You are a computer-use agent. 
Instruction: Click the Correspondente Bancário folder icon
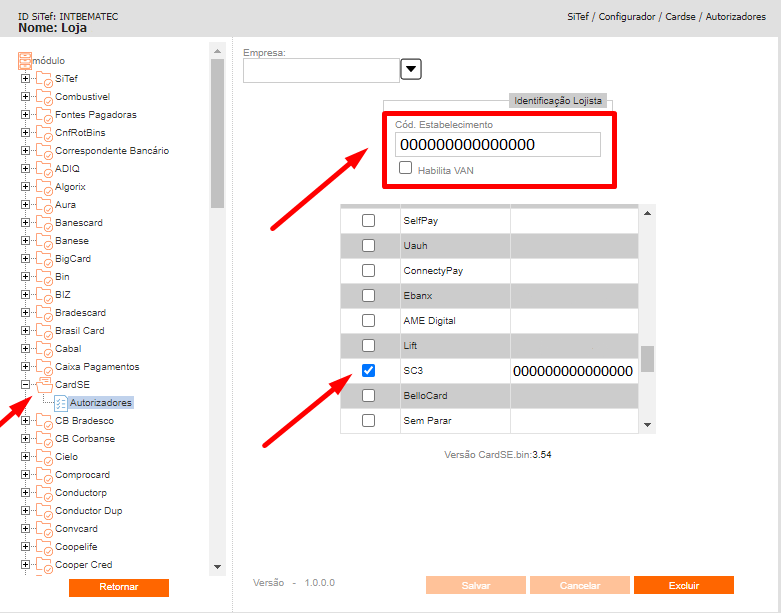[44, 150]
